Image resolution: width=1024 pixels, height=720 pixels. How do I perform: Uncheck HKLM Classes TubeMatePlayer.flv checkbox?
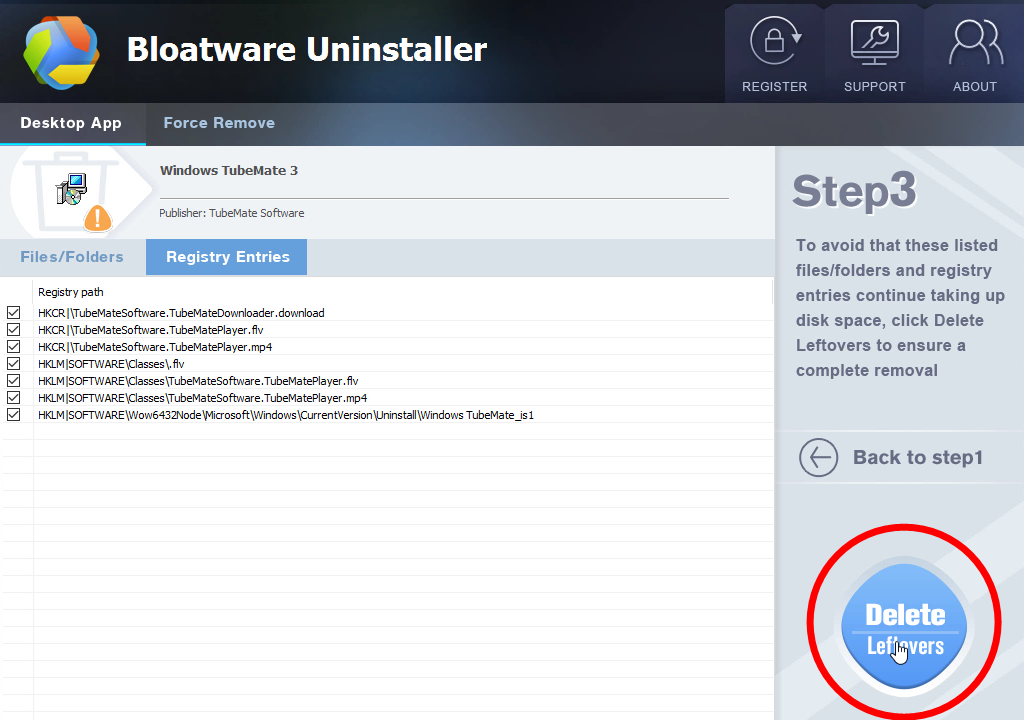14,381
